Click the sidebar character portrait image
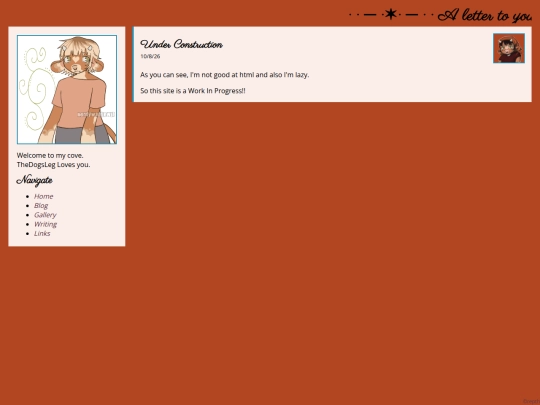540x405 pixels. click(67, 89)
